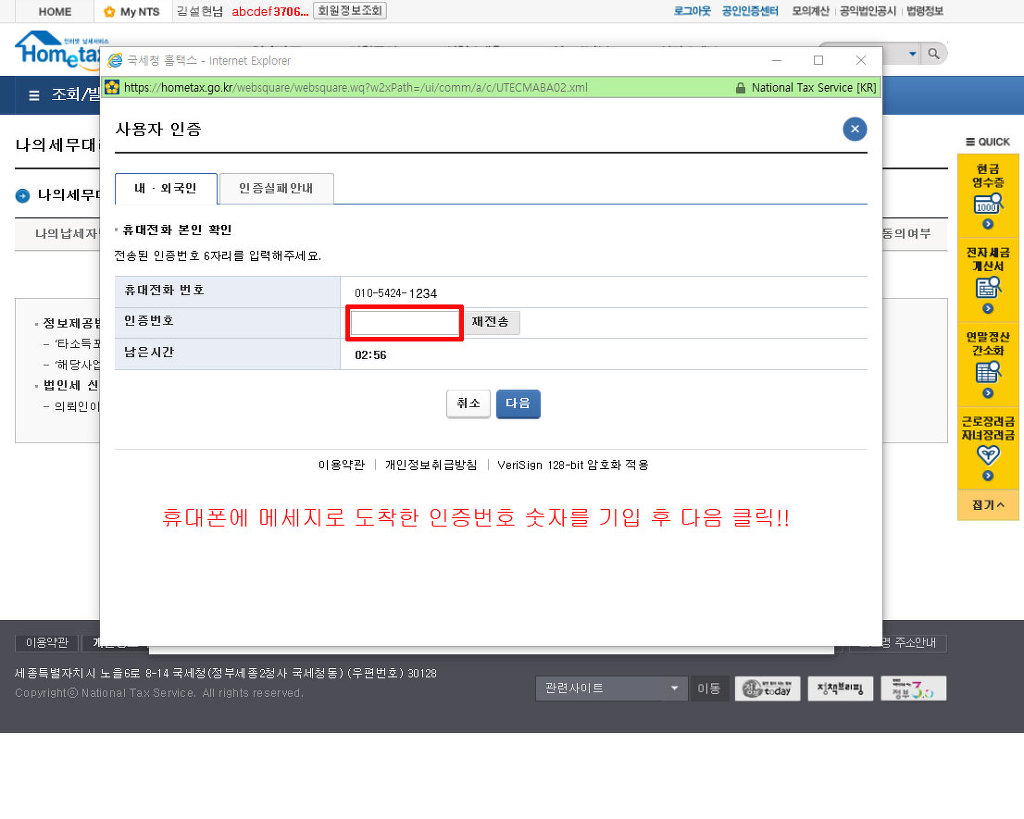Open 관련사이트 dropdown in footer
This screenshot has width=1024, height=819.
[x=611, y=688]
